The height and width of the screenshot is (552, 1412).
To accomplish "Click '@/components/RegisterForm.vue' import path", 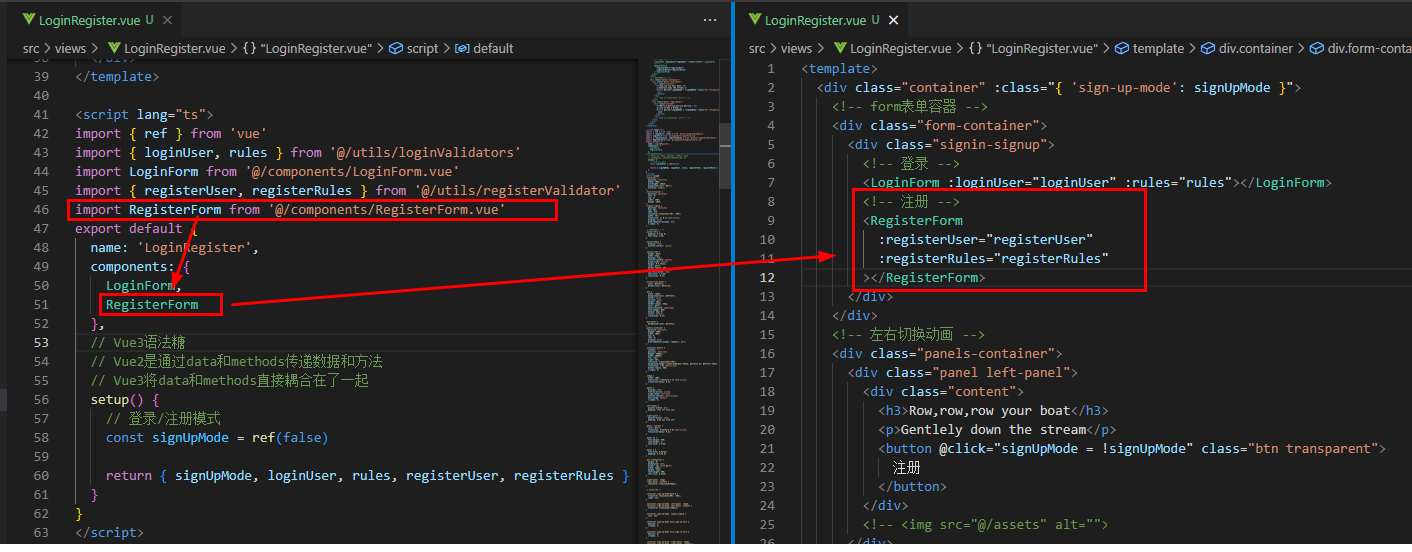I will click(x=387, y=209).
